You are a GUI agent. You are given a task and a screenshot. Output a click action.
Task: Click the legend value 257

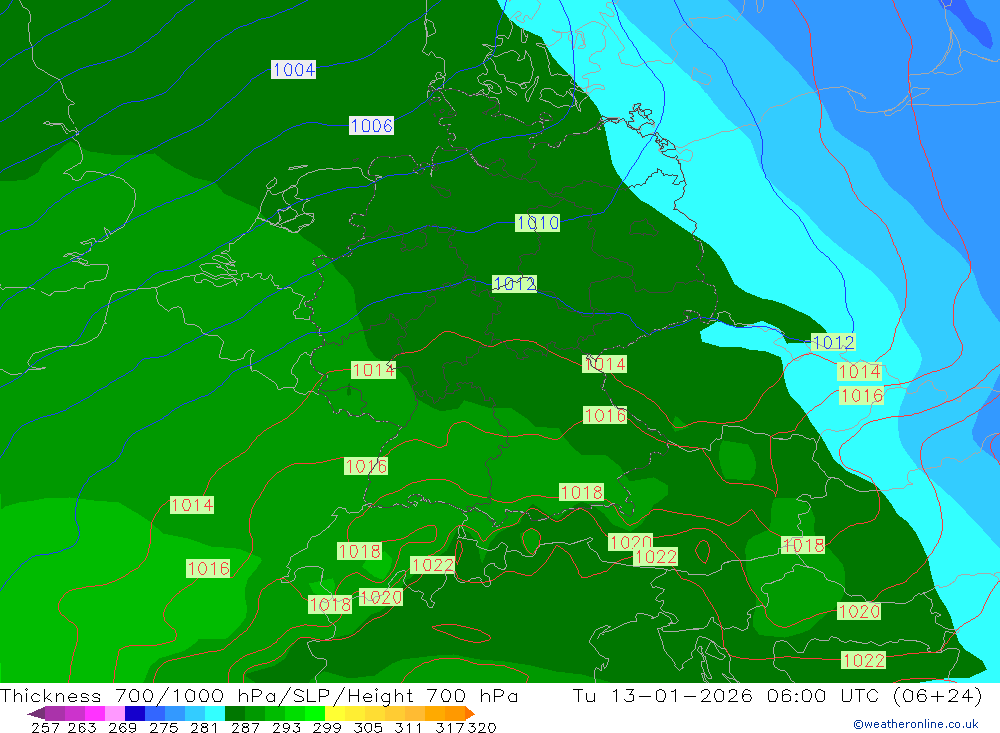pyautogui.click(x=45, y=728)
